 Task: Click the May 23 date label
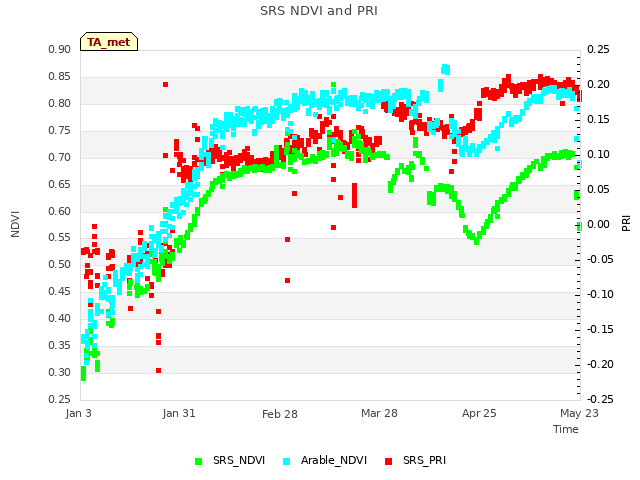[x=579, y=413]
